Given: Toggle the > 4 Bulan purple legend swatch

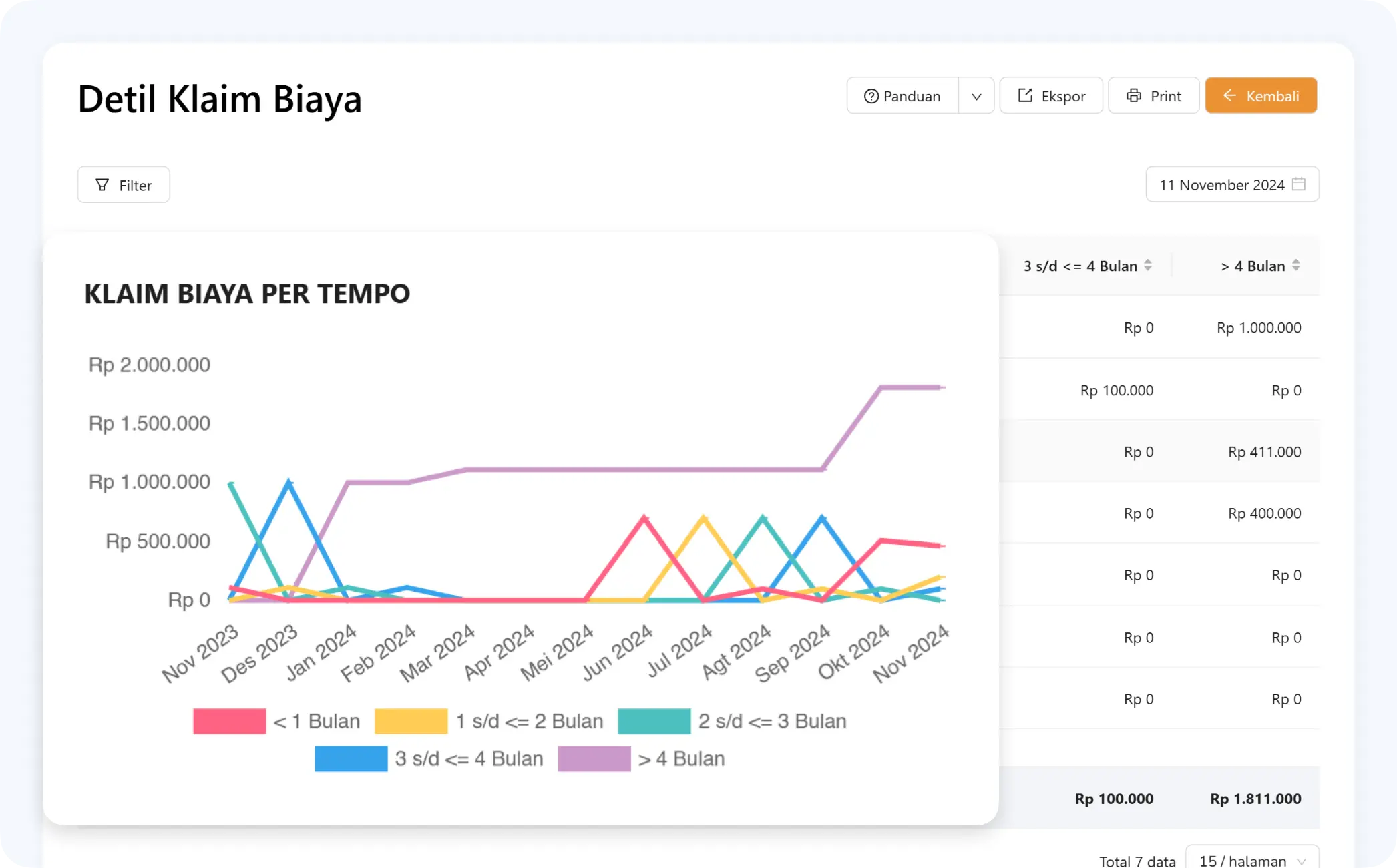Looking at the screenshot, I should click(594, 758).
